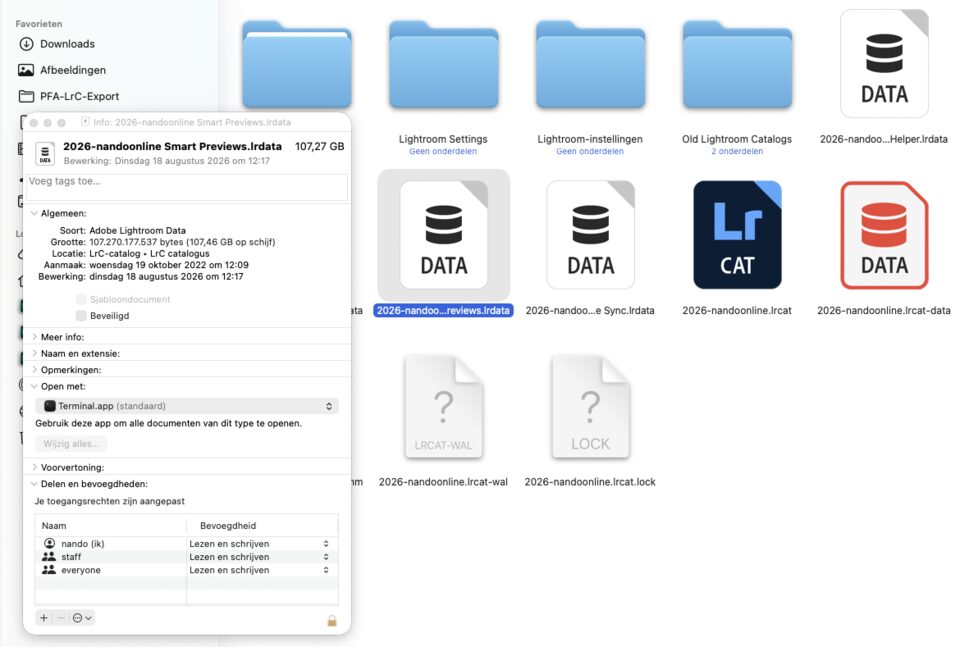Select the 2026-nandoonline.lrcat catalog icon
The height and width of the screenshot is (647, 960).
[x=737, y=235]
